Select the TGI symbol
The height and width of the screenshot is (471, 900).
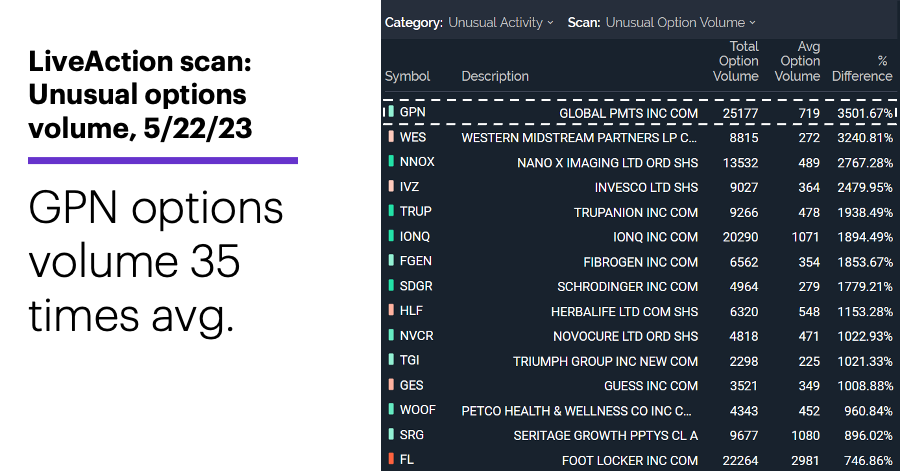tap(409, 360)
